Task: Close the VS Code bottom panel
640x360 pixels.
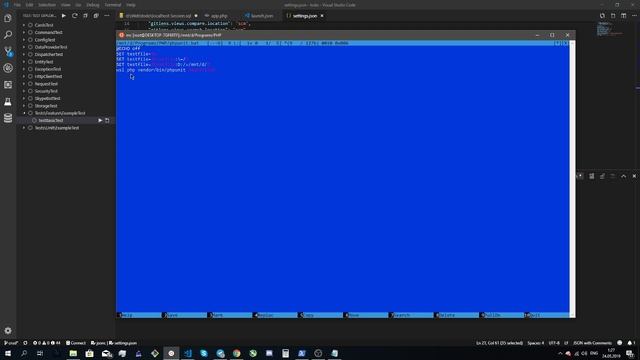Action: tap(634, 176)
